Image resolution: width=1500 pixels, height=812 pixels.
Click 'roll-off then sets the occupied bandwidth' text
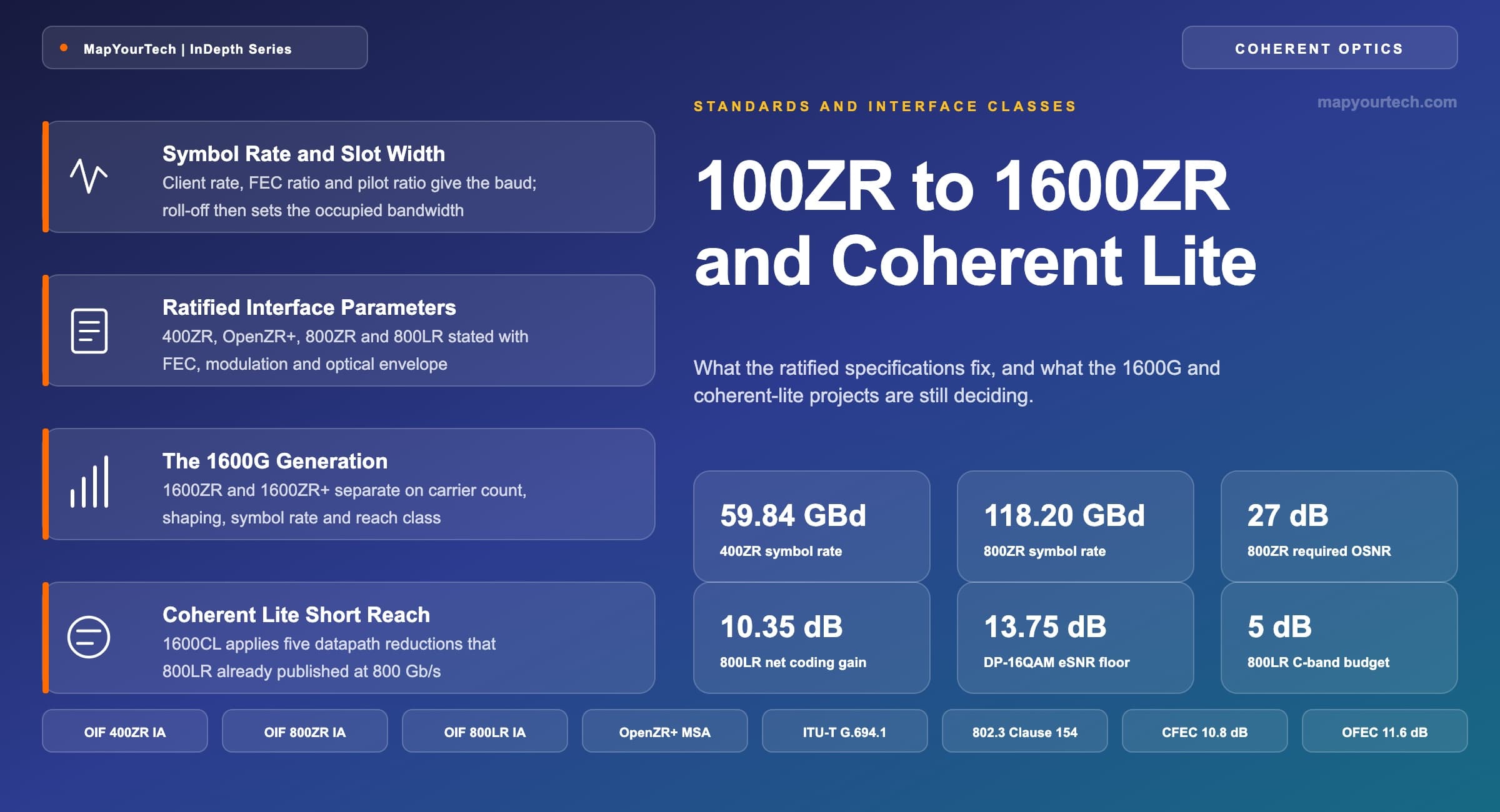click(x=313, y=210)
